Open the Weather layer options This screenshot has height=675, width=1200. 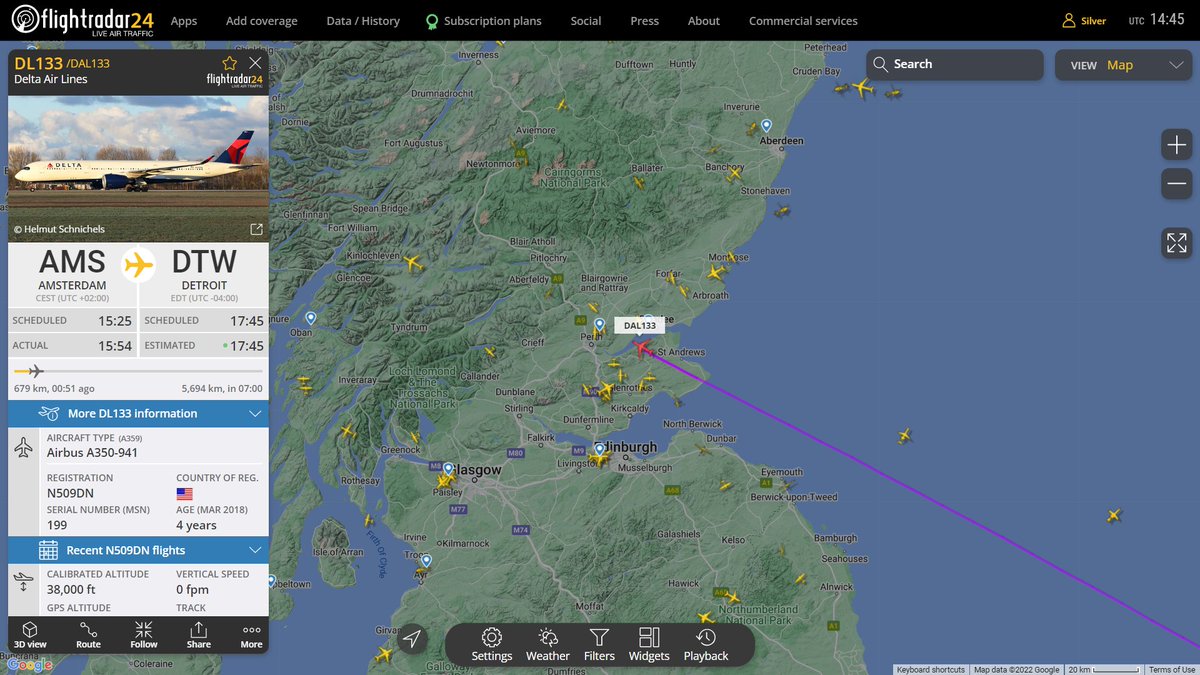[x=547, y=645]
